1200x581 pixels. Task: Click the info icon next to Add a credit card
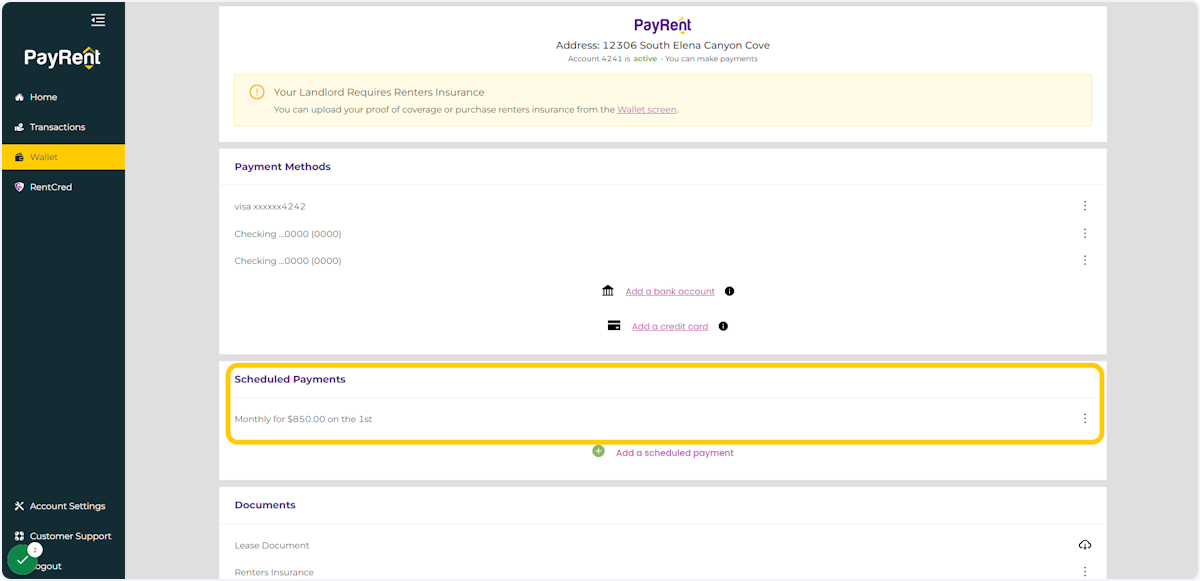point(723,325)
